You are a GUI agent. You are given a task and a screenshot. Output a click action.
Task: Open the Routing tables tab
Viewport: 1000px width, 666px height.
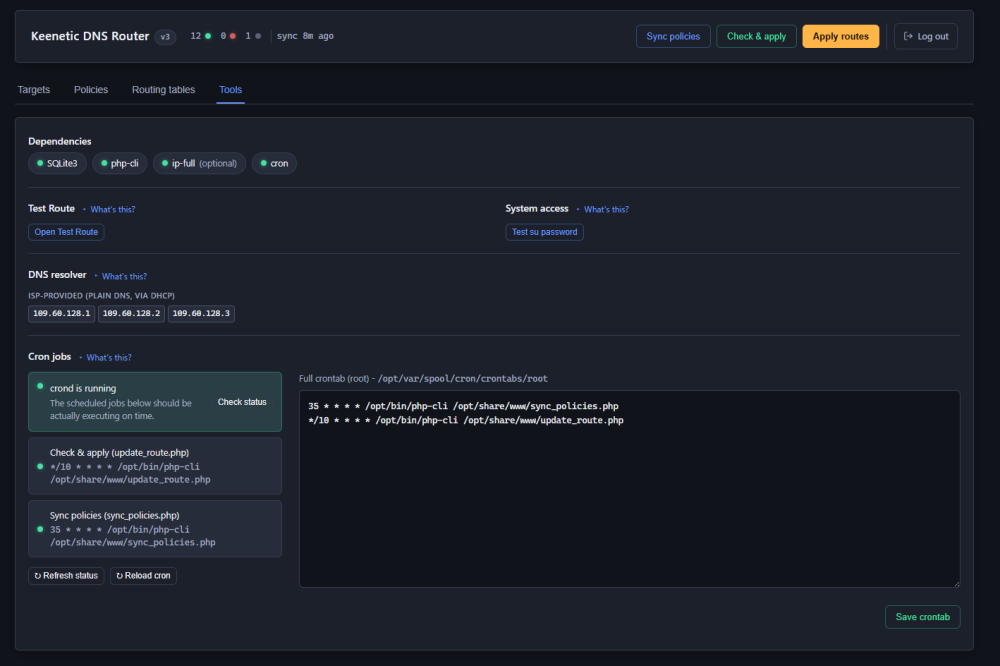click(x=163, y=90)
